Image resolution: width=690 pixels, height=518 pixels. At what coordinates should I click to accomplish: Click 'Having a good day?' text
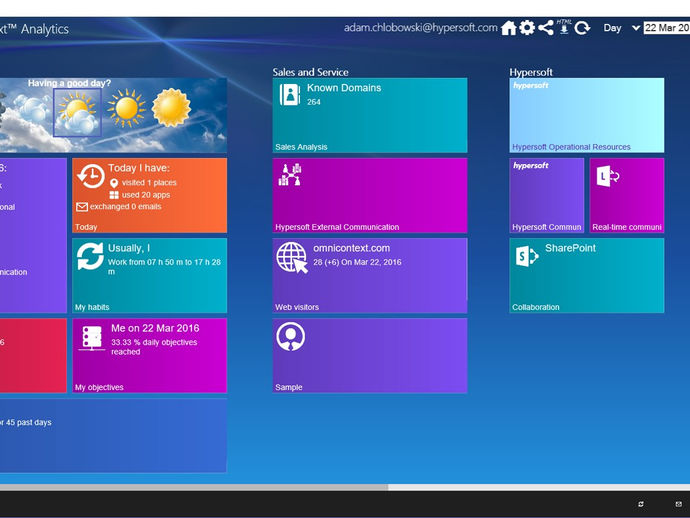click(69, 83)
